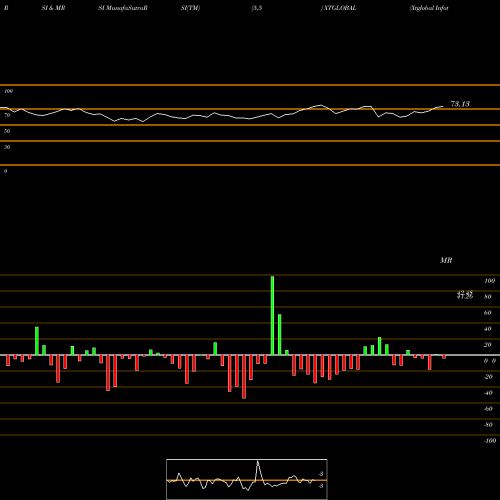Click the '(5,5' parameter text in header
The height and width of the screenshot is (500, 500).
(x=257, y=8)
